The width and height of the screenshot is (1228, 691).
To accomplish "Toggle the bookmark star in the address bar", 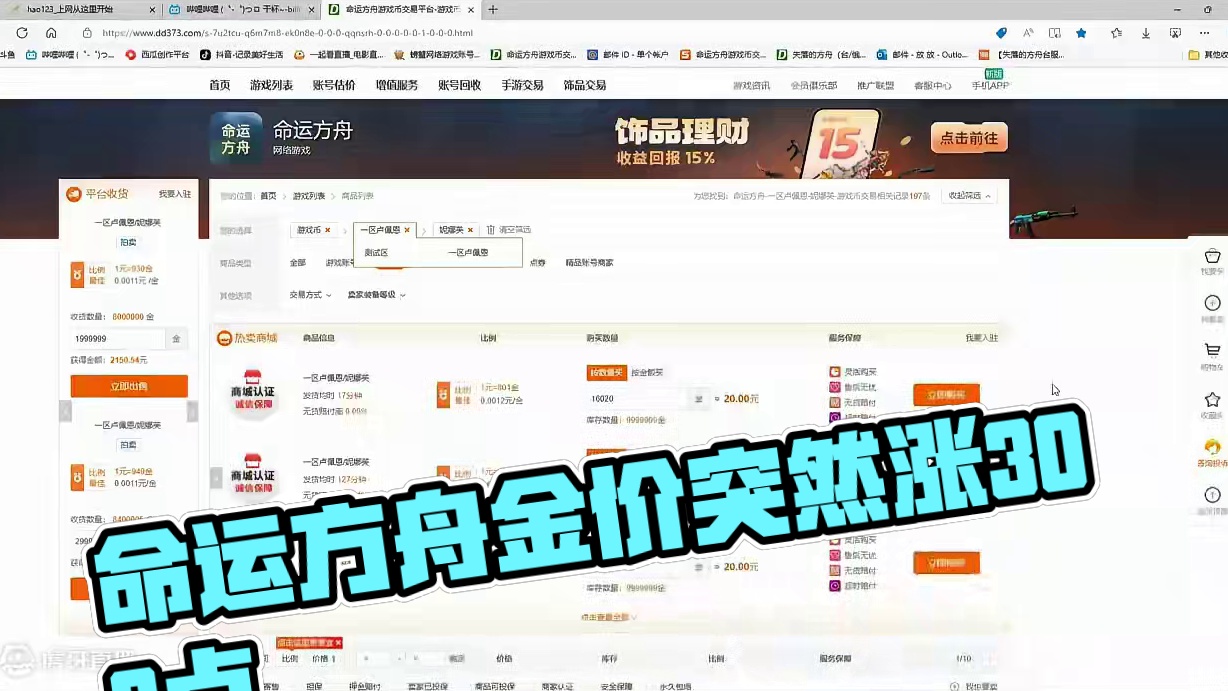I will 1081,32.
